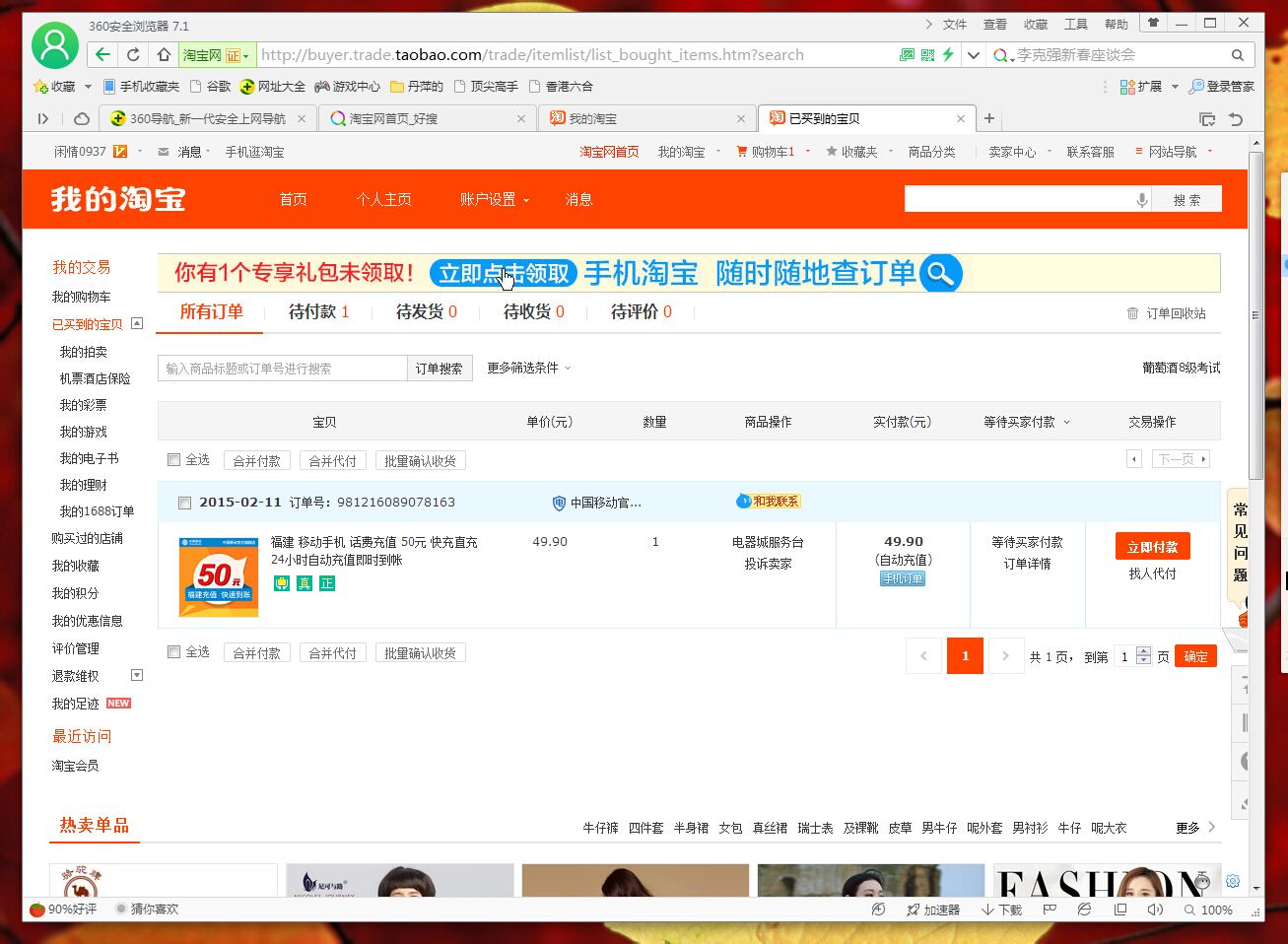
Task: Check the checkbox for order 981216089078163
Action: click(184, 503)
